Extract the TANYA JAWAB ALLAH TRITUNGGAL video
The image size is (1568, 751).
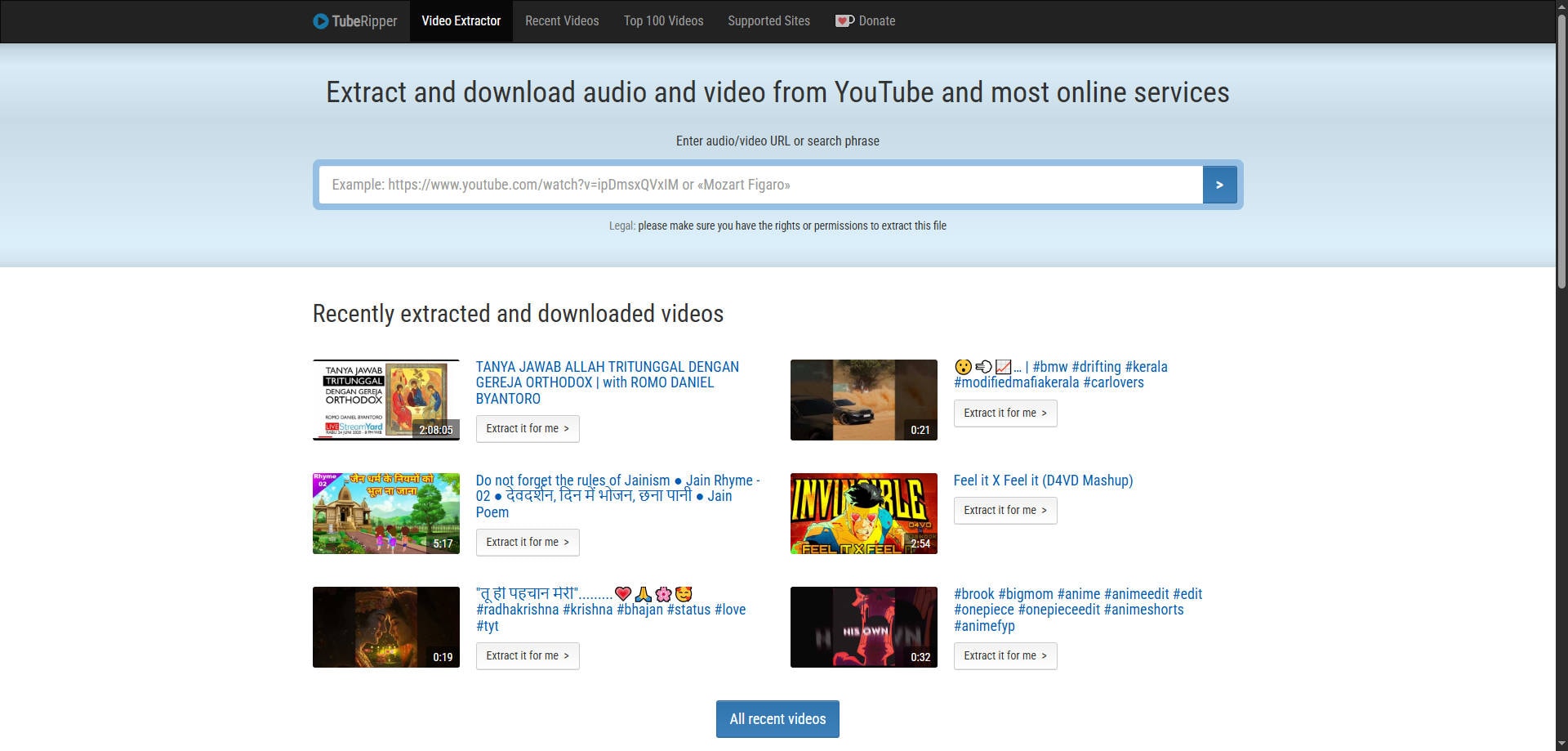(528, 429)
